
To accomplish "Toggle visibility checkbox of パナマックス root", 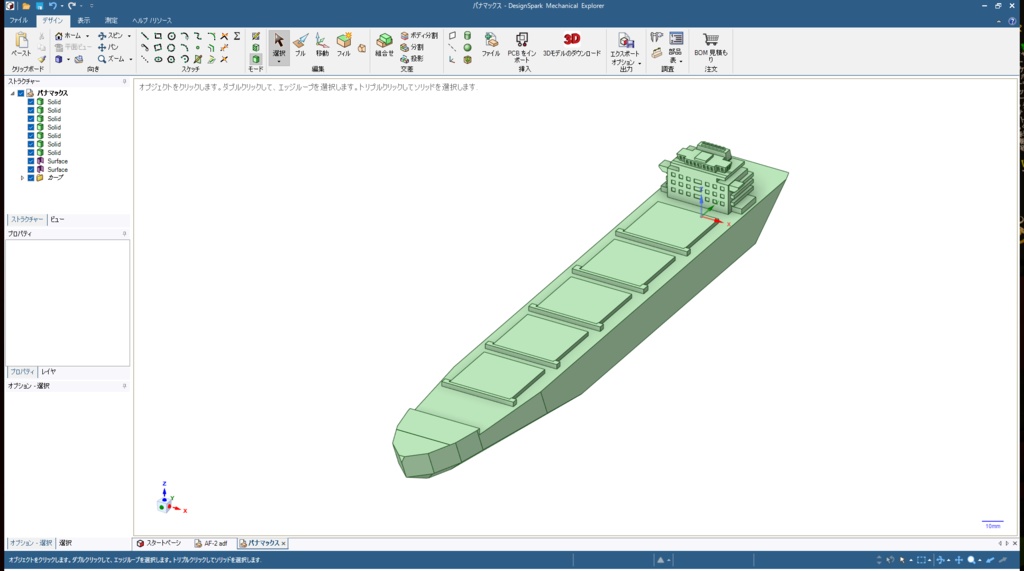I will (x=21, y=93).
